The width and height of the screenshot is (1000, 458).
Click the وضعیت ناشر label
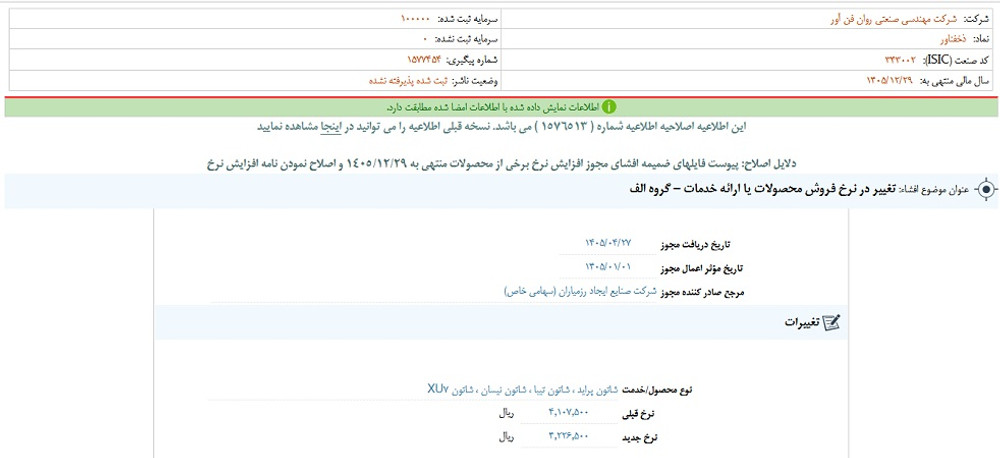coord(475,81)
